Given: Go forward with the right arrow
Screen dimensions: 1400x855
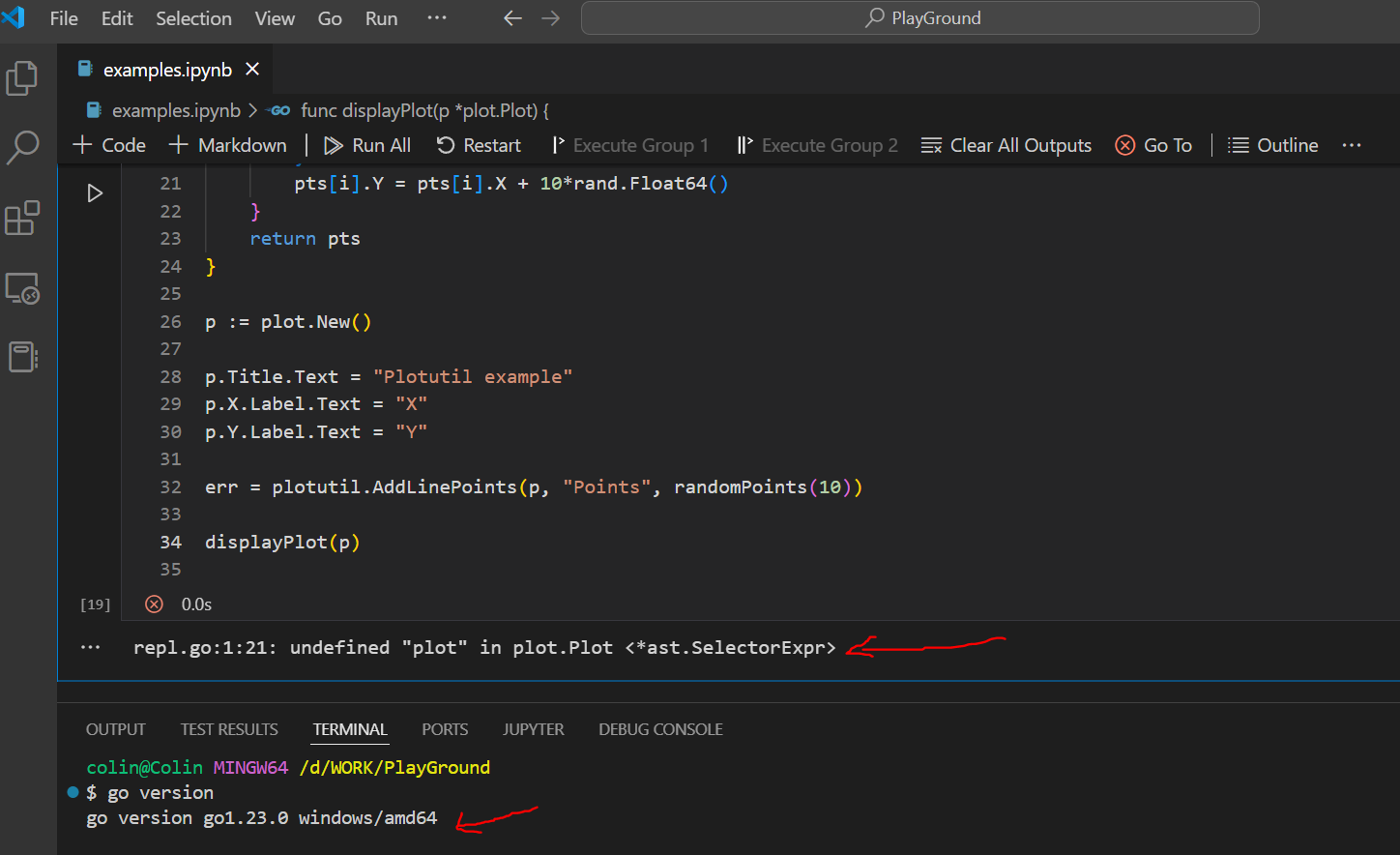Looking at the screenshot, I should point(551,18).
